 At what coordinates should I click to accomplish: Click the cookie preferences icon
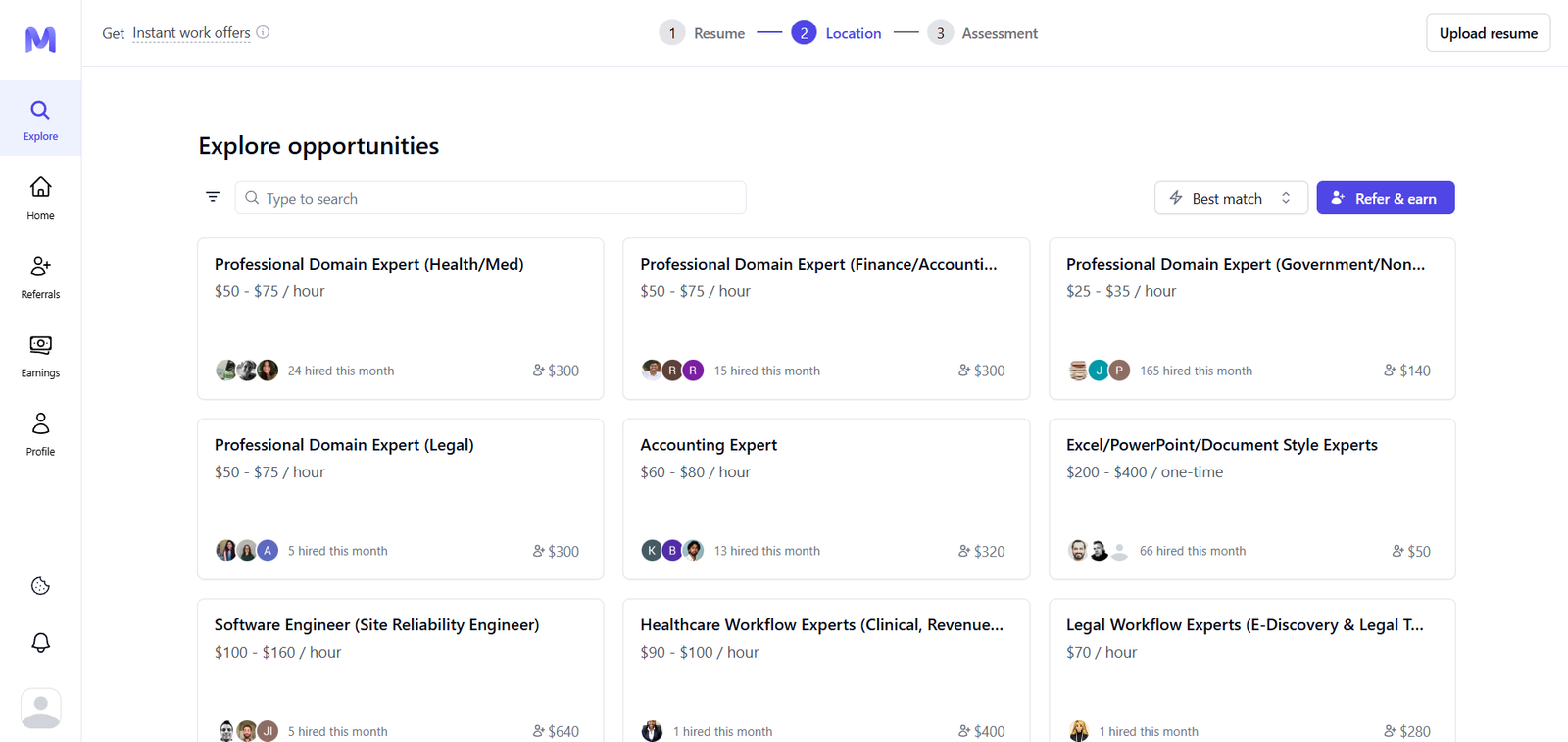click(x=40, y=586)
